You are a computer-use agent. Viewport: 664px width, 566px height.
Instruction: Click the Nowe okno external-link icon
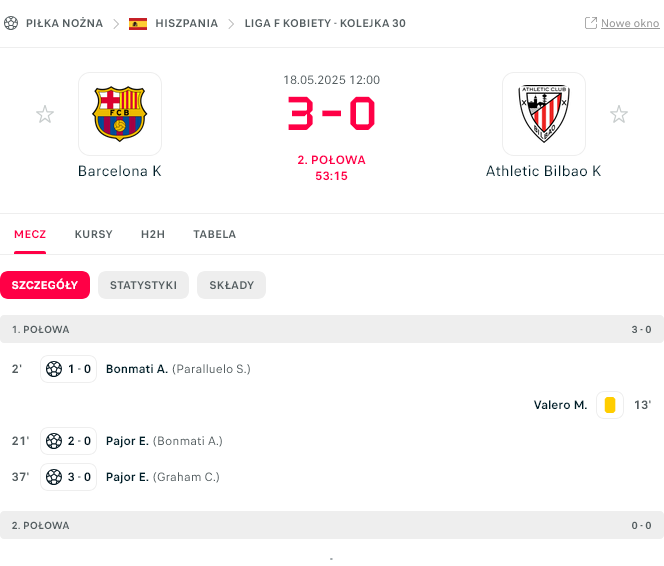(591, 23)
